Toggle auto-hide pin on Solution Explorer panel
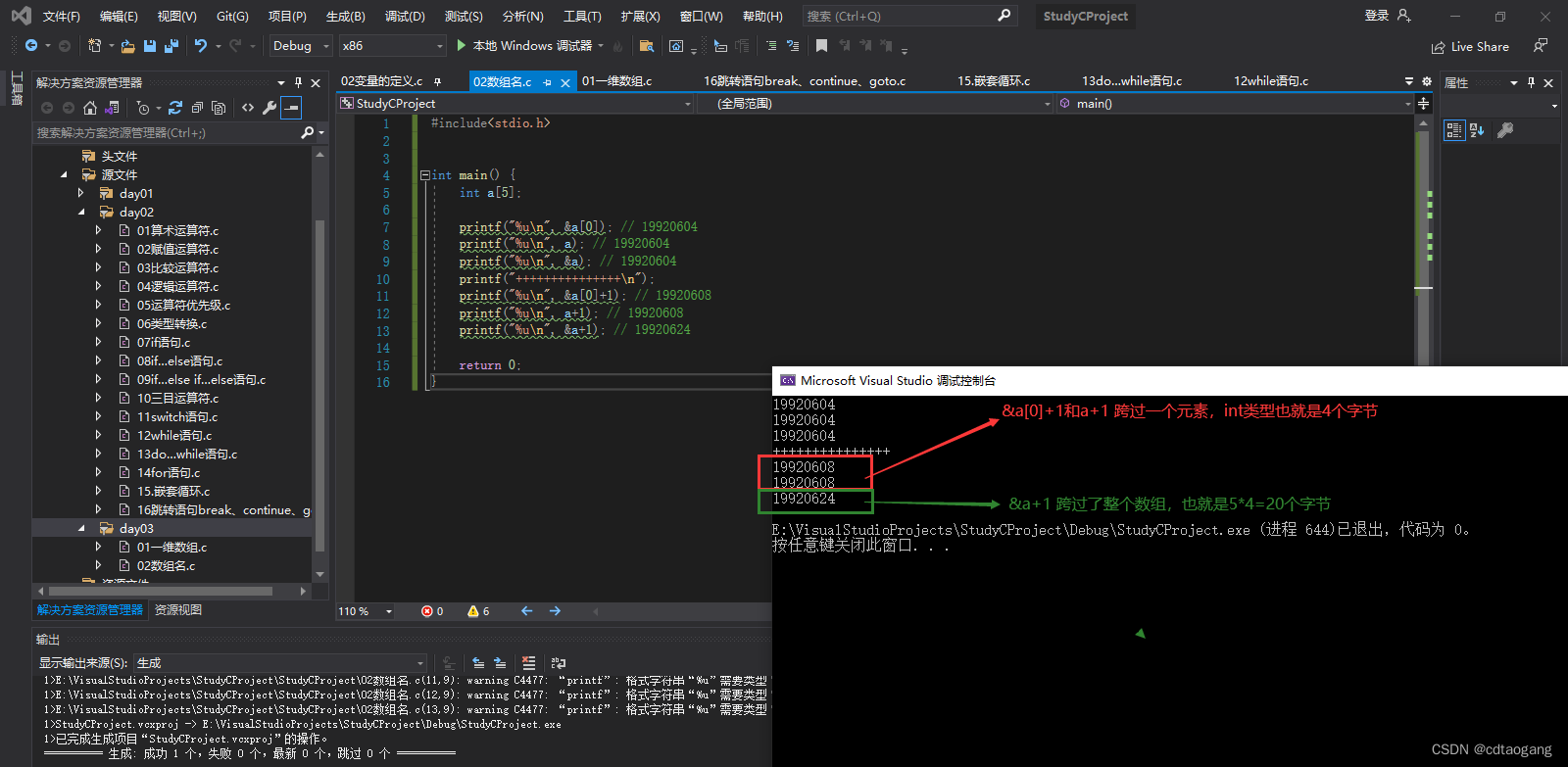Image resolution: width=1568 pixels, height=767 pixels. [298, 83]
